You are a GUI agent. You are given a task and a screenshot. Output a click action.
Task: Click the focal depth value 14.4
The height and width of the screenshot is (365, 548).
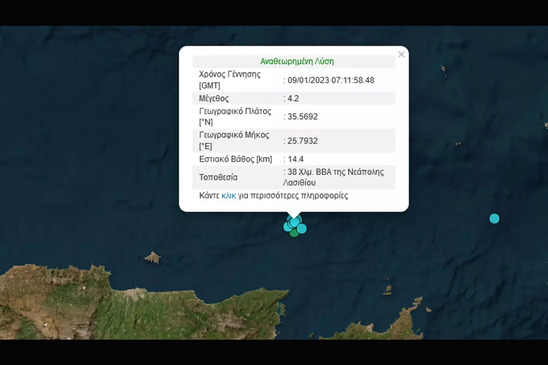click(296, 159)
